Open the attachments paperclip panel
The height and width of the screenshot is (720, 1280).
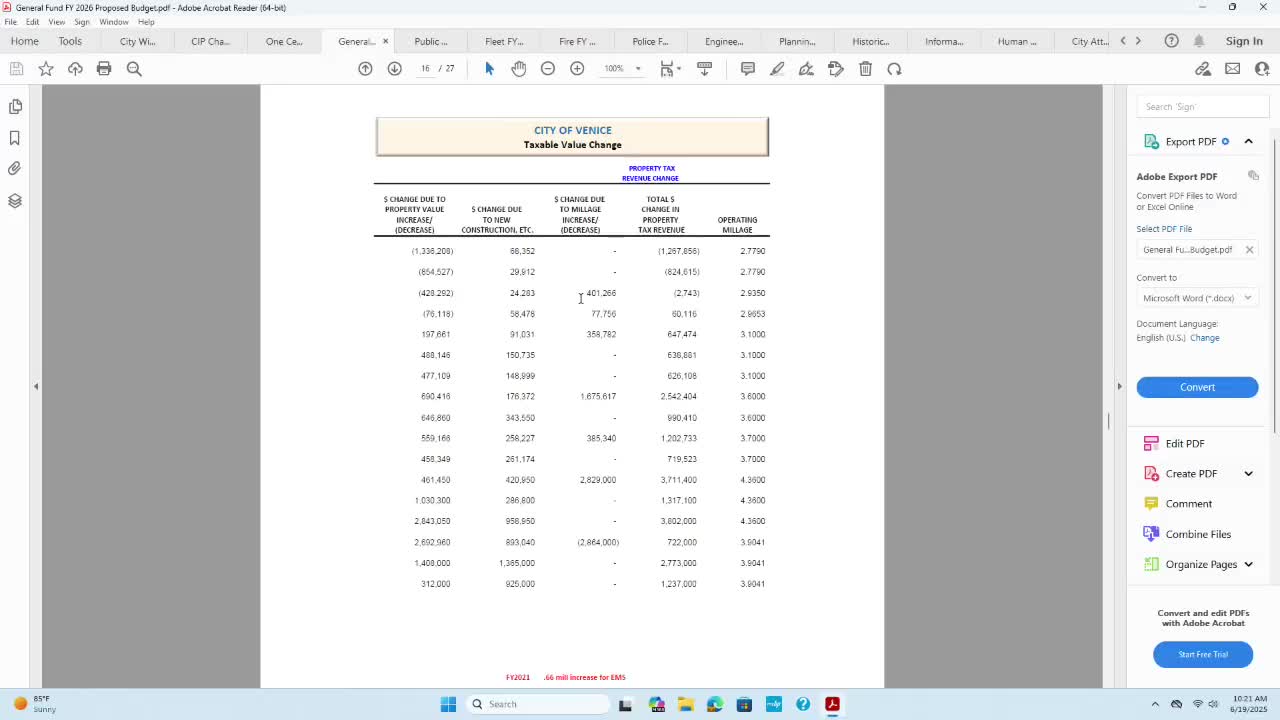(x=15, y=169)
